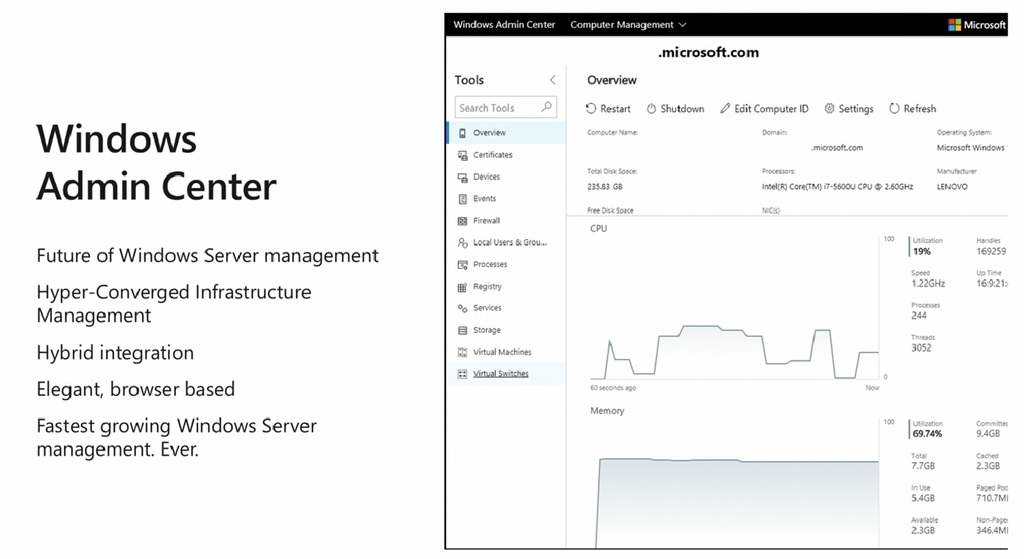This screenshot has width=1024, height=559.
Task: Click the Total memory 7.7GB value
Action: [x=923, y=466]
